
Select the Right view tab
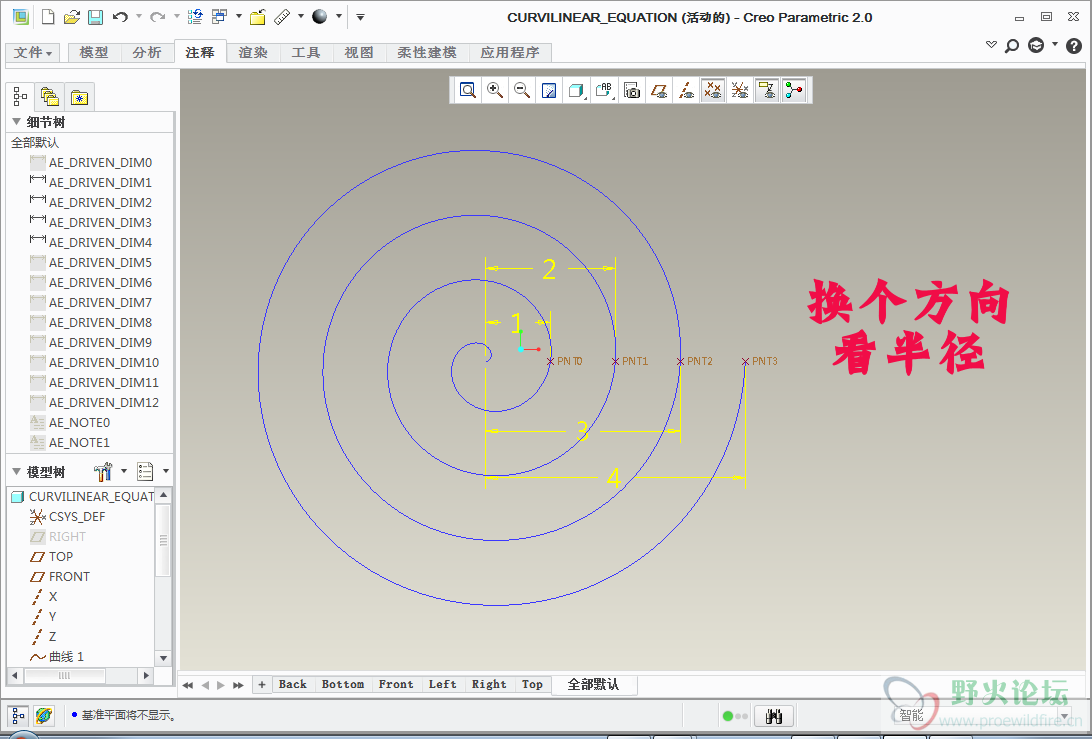click(x=489, y=685)
